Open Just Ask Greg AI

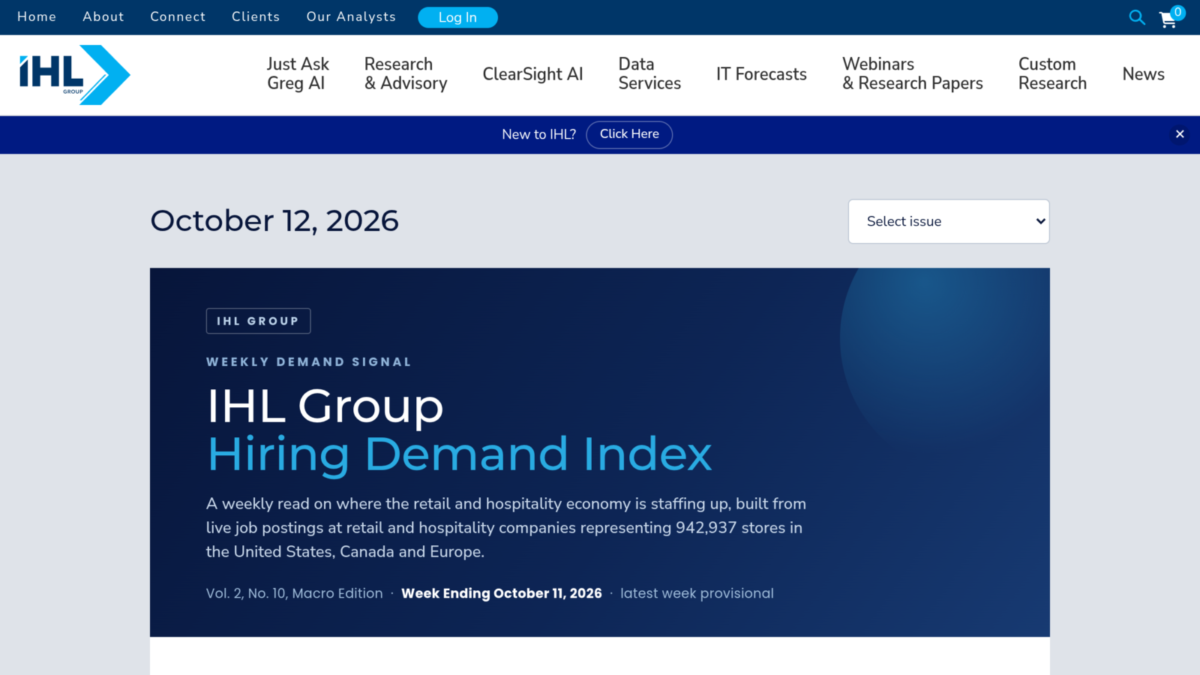tap(298, 74)
